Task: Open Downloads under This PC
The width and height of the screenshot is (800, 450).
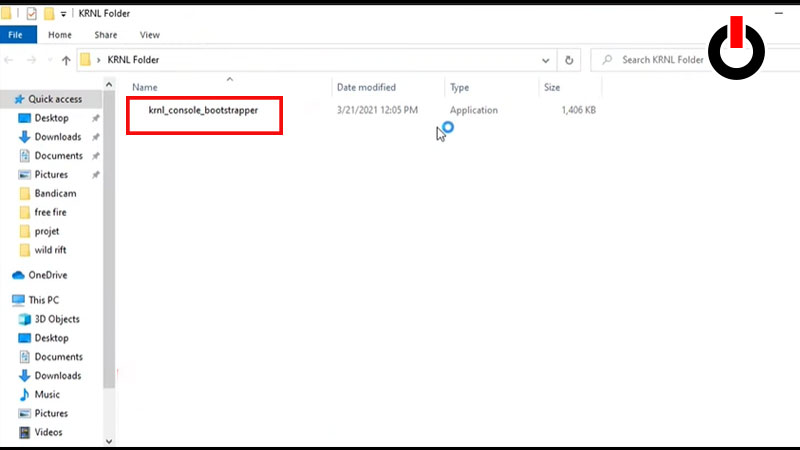Action: coord(58,376)
